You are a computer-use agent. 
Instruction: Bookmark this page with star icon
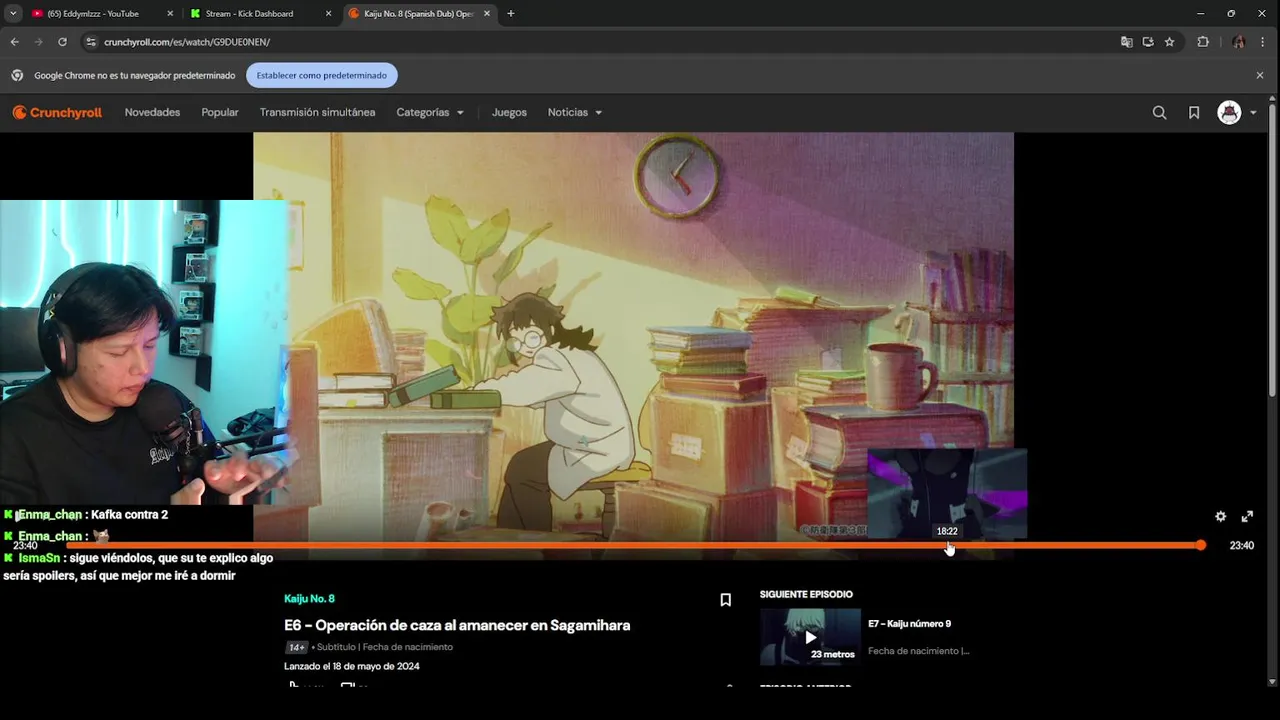click(1169, 42)
